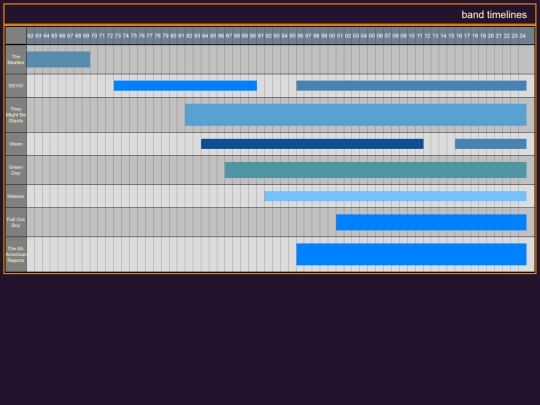Click the They Might Be Giants timeline bar
540x405 pixels.
click(x=356, y=115)
